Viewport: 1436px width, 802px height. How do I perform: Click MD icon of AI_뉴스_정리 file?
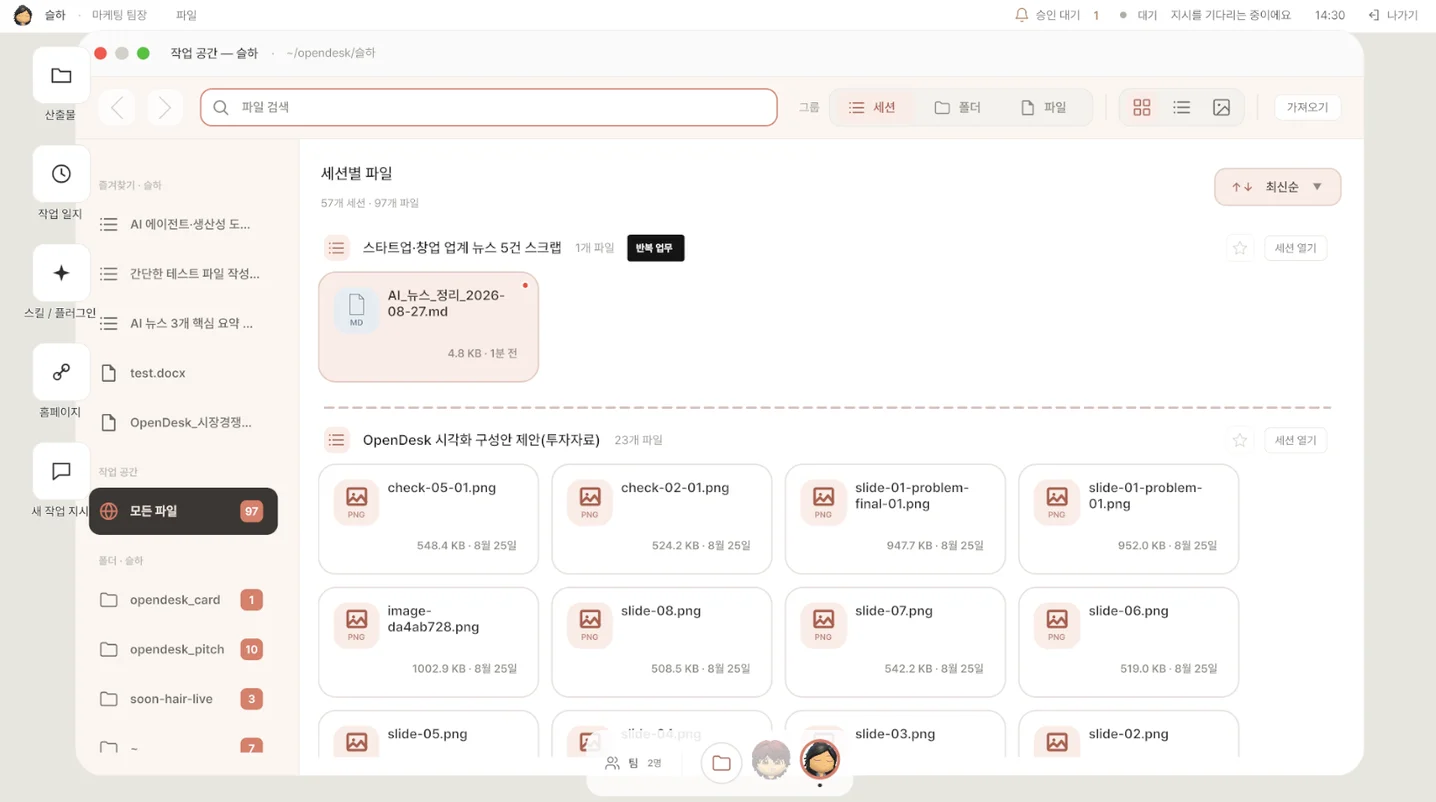click(356, 310)
